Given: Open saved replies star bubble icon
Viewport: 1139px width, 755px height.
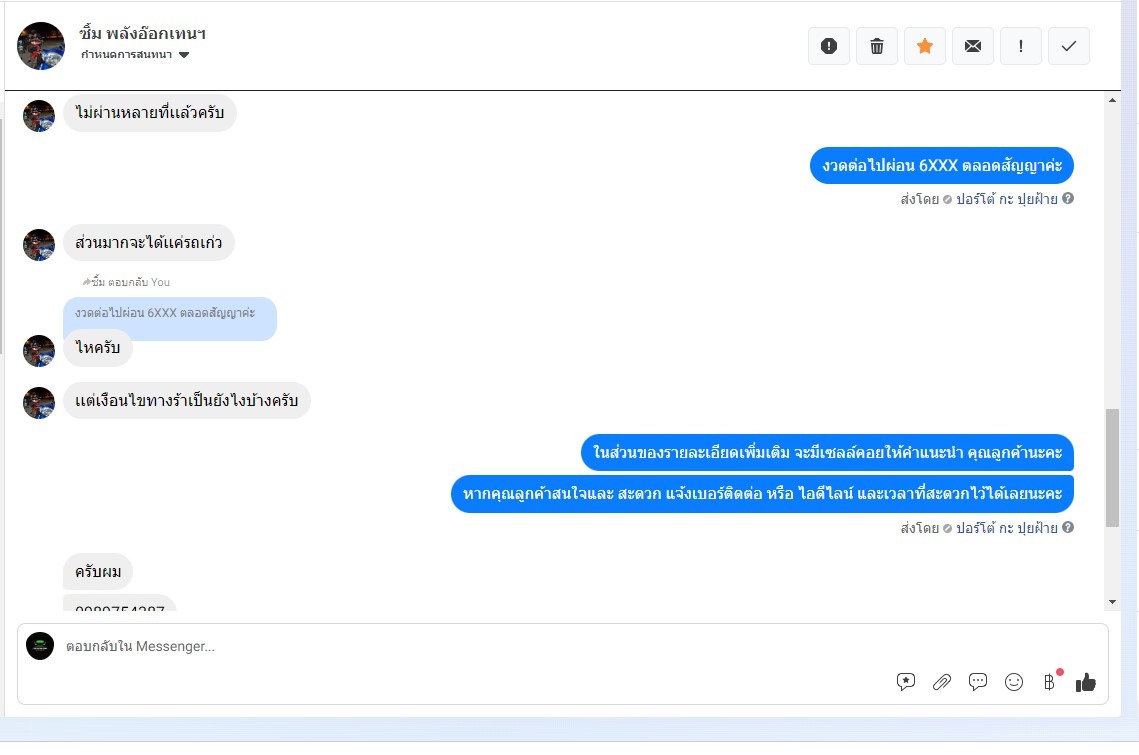Looking at the screenshot, I should click(x=906, y=682).
